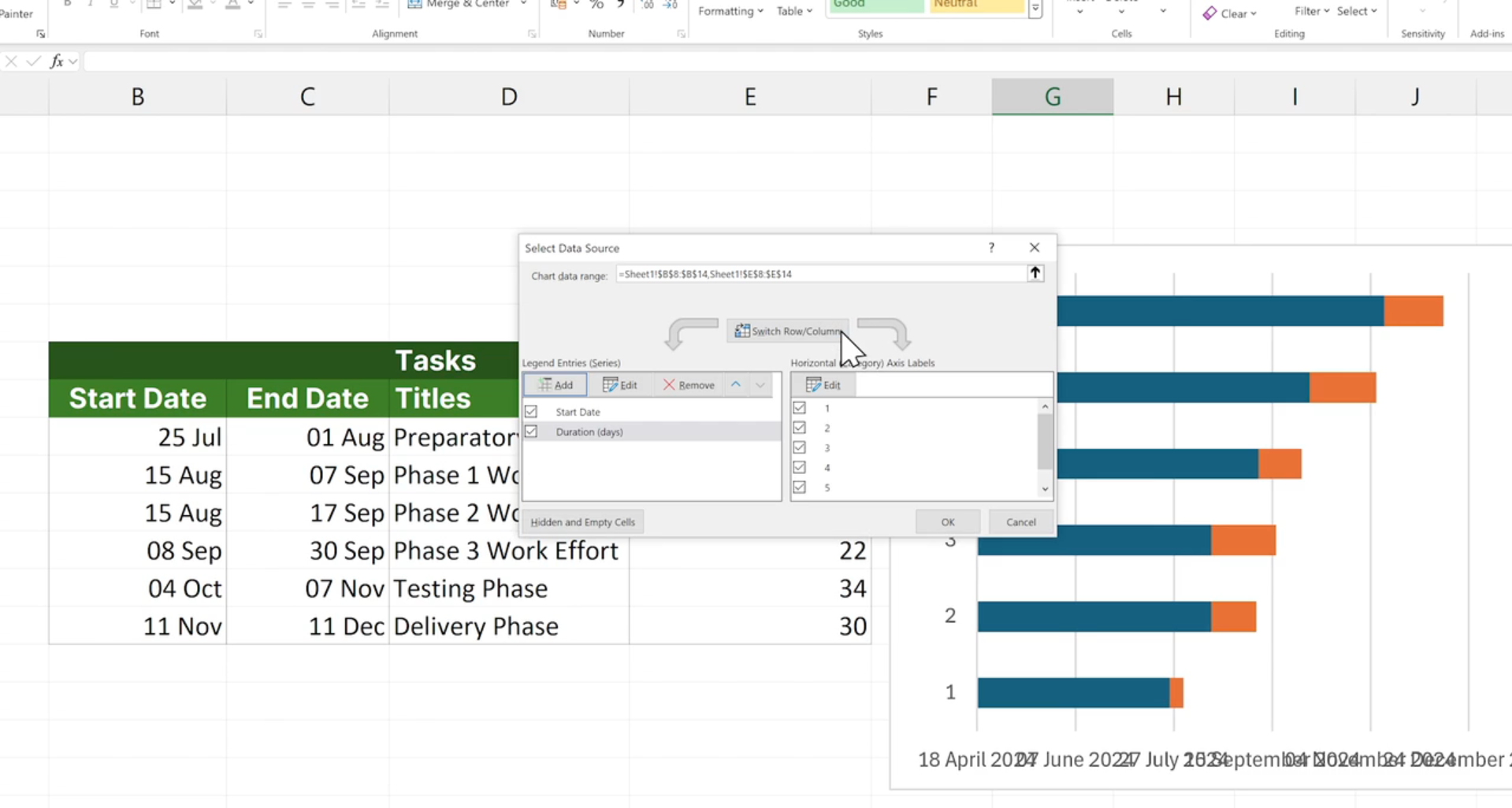Click the Insert Function fx icon
Viewport: 1512px width, 808px height.
[x=57, y=61]
